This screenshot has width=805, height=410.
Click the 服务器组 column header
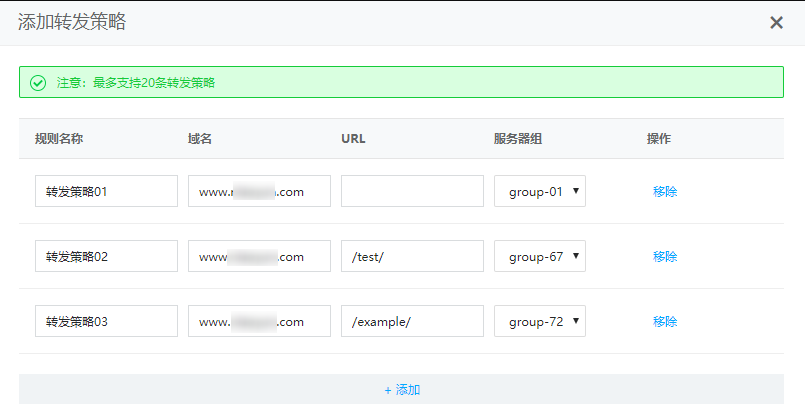[x=518, y=139]
